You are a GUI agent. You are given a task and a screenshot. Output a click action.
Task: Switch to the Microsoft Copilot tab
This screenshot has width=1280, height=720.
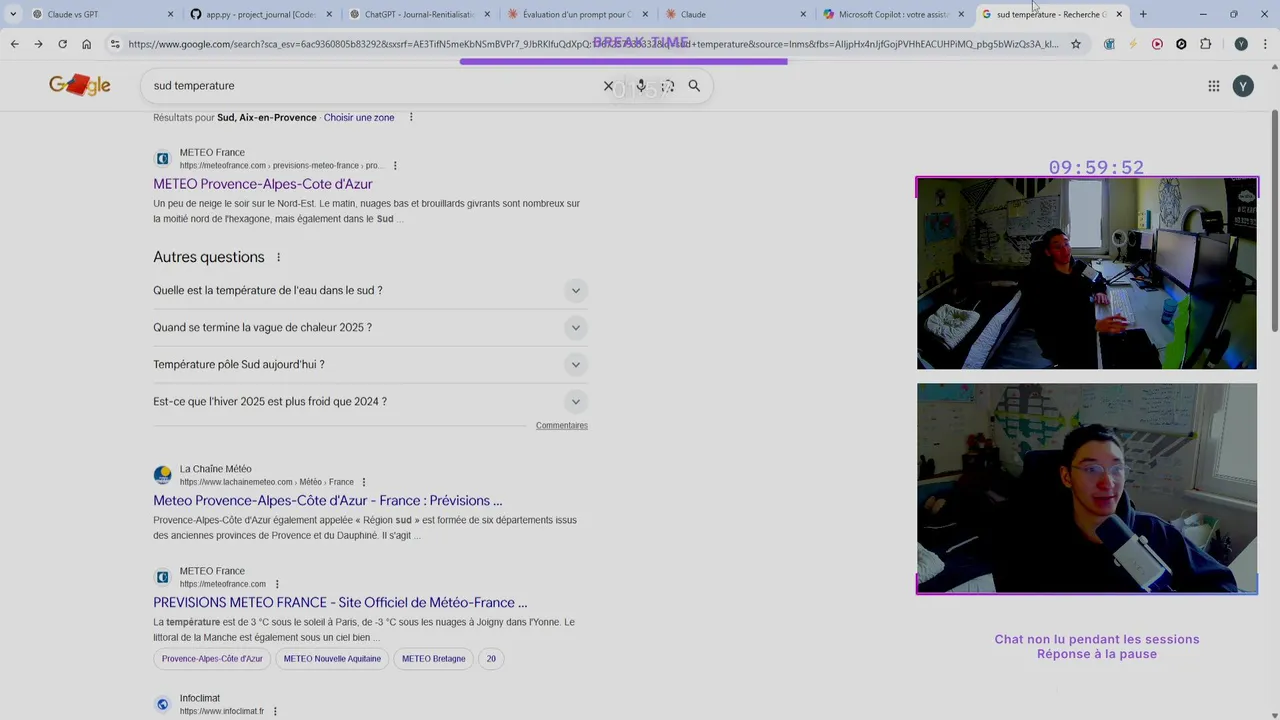[892, 14]
